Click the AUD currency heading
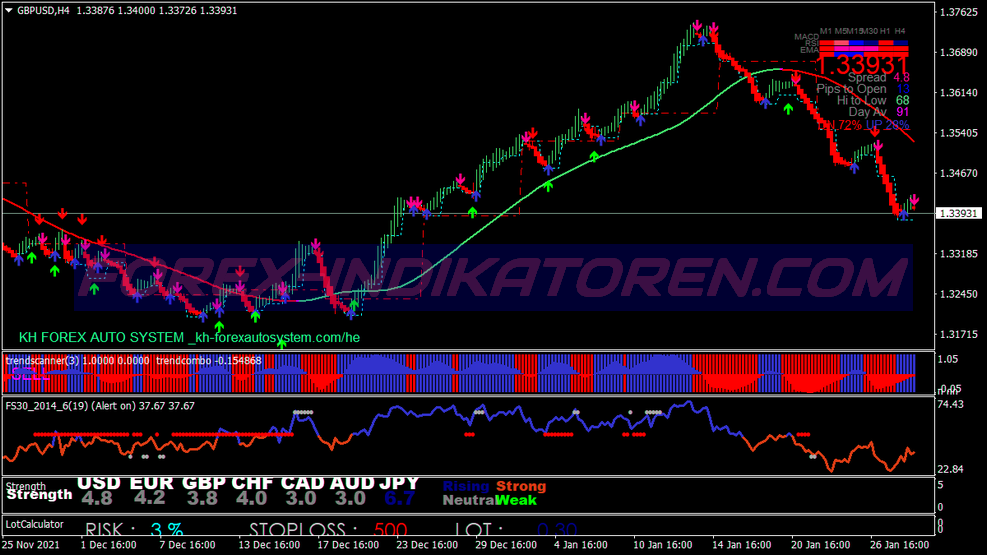This screenshot has height=555, width=987. (351, 483)
